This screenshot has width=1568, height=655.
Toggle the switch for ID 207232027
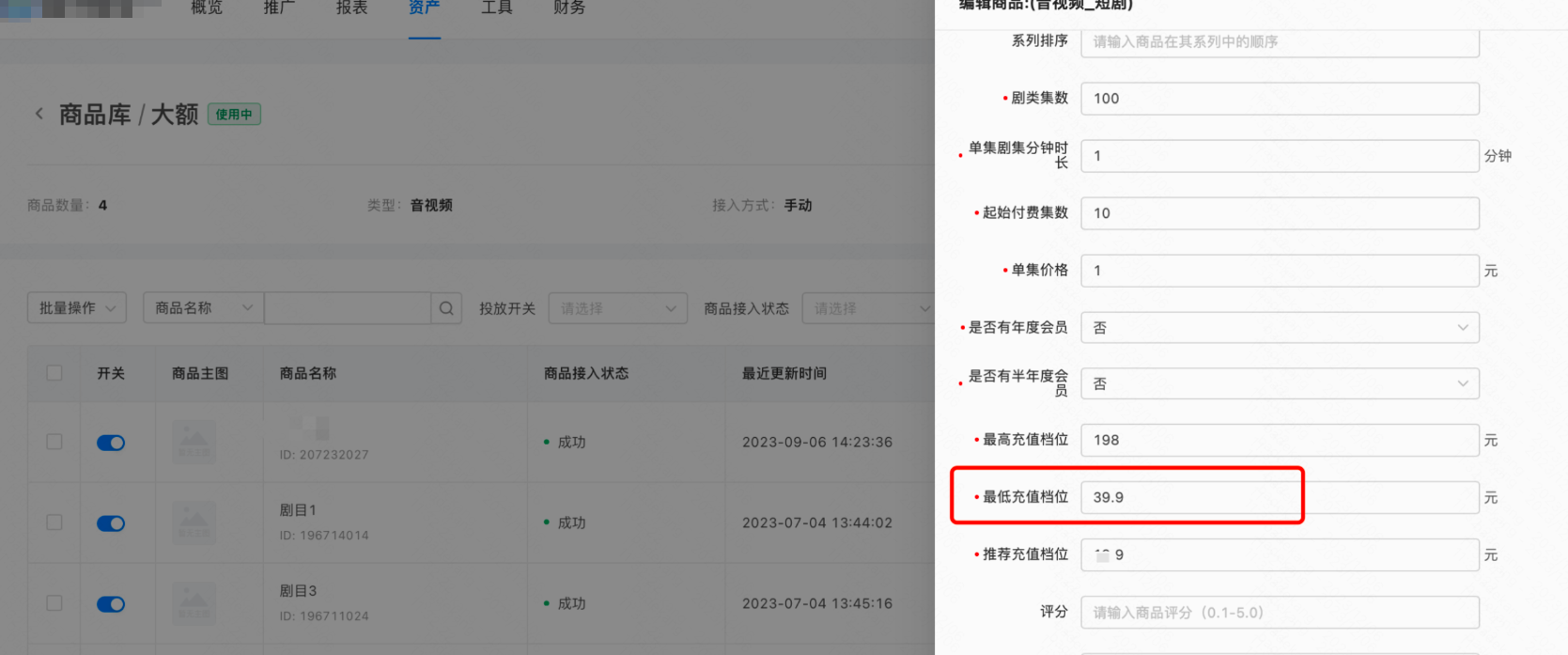pyautogui.click(x=111, y=443)
